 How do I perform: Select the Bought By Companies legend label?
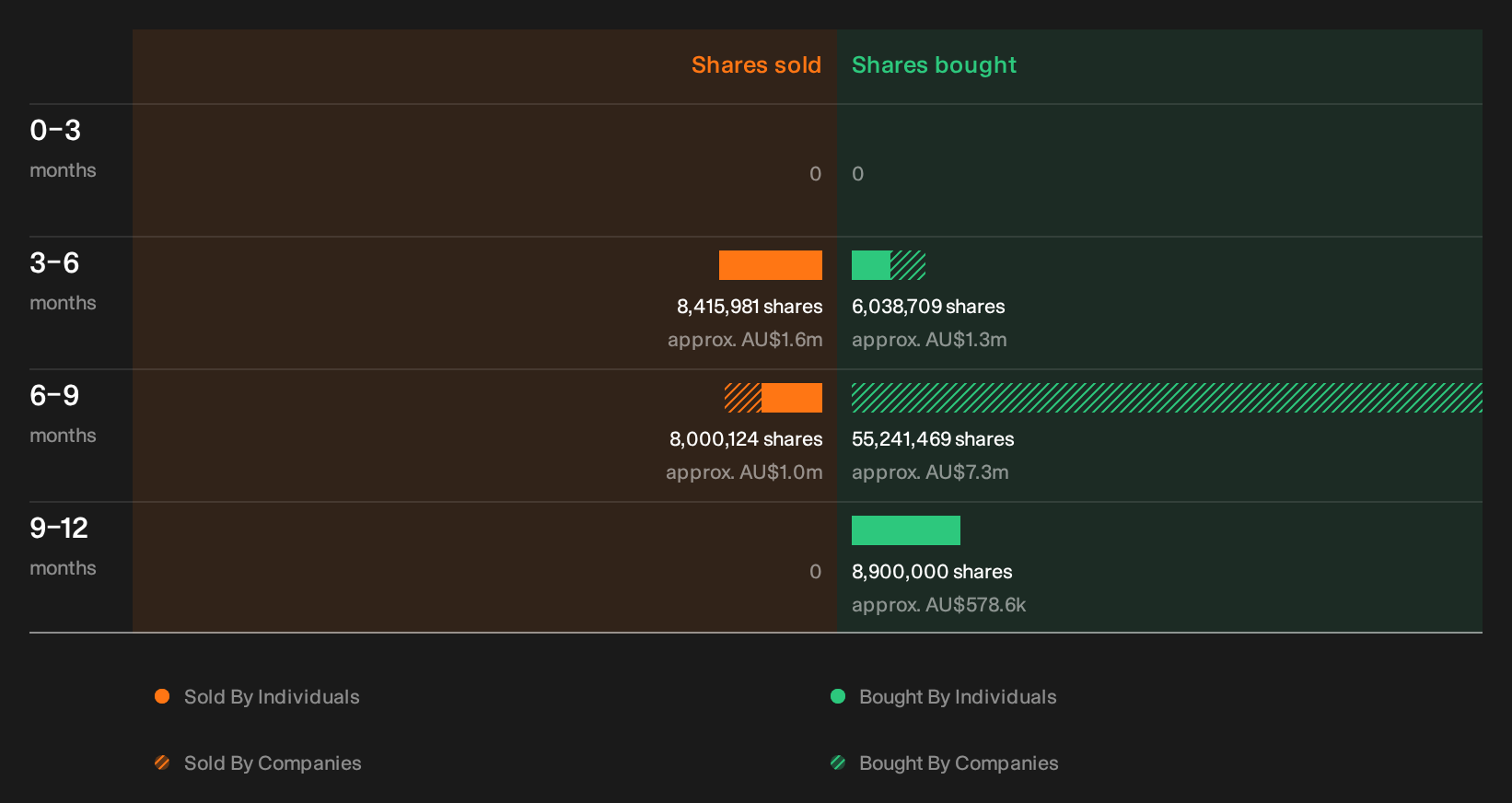[959, 763]
